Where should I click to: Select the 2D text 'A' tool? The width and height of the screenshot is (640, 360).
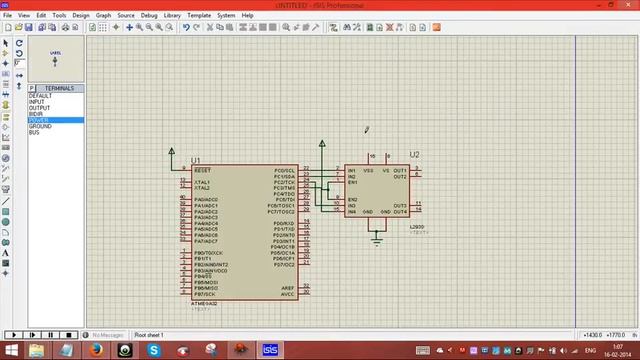tap(6, 253)
